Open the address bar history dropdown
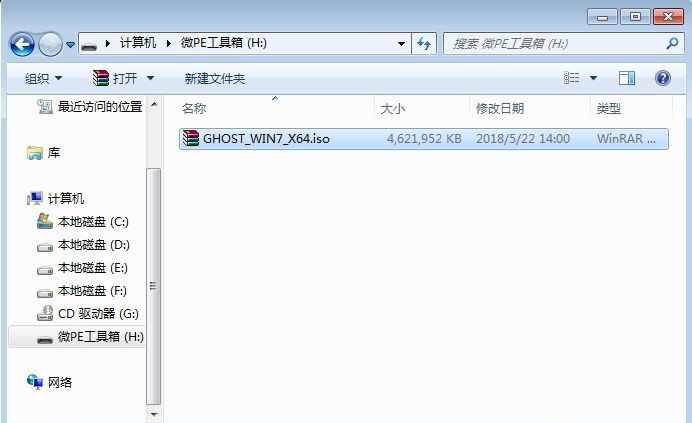 [401, 44]
